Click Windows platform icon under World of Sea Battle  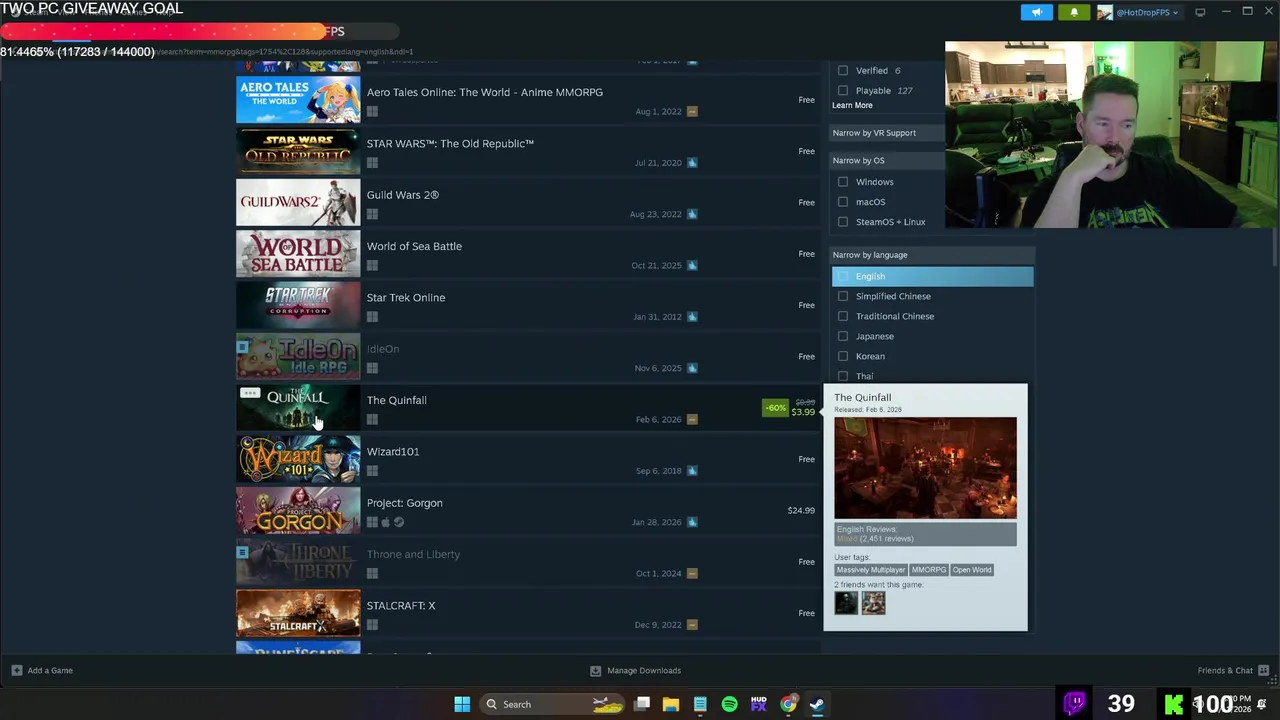(x=372, y=265)
